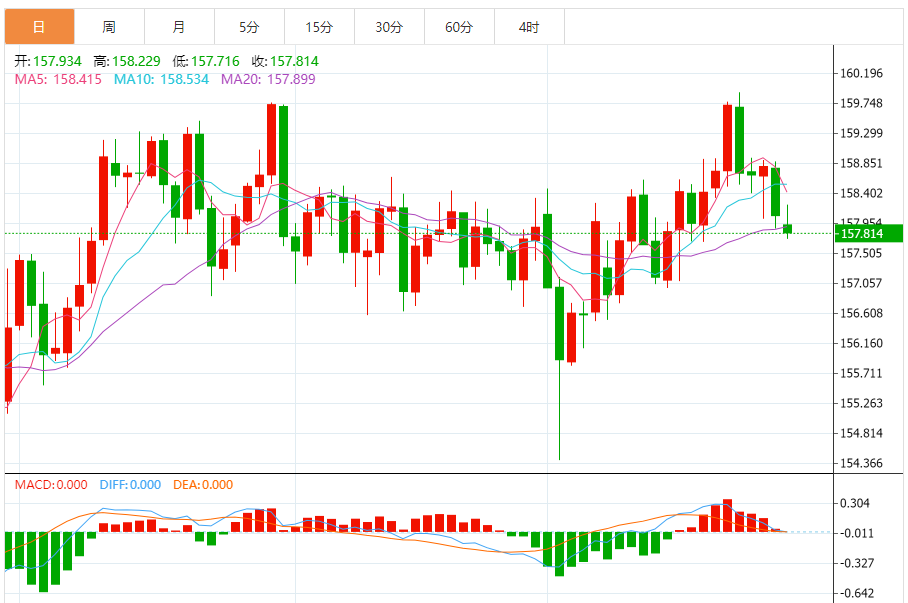Click the 159.748 price axis label
The image size is (908, 603).
pos(862,103)
